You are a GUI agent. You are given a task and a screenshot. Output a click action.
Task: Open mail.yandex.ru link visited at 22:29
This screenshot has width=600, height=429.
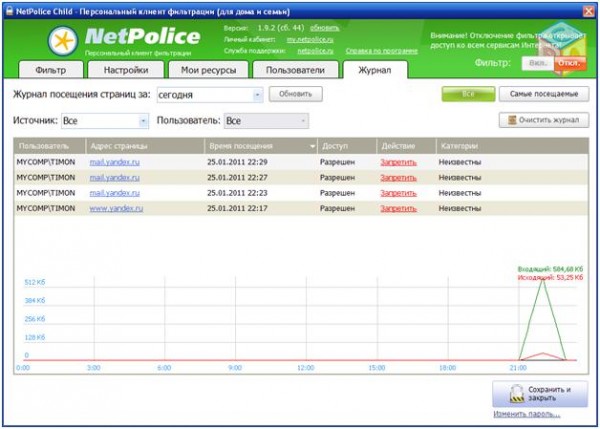[114, 162]
